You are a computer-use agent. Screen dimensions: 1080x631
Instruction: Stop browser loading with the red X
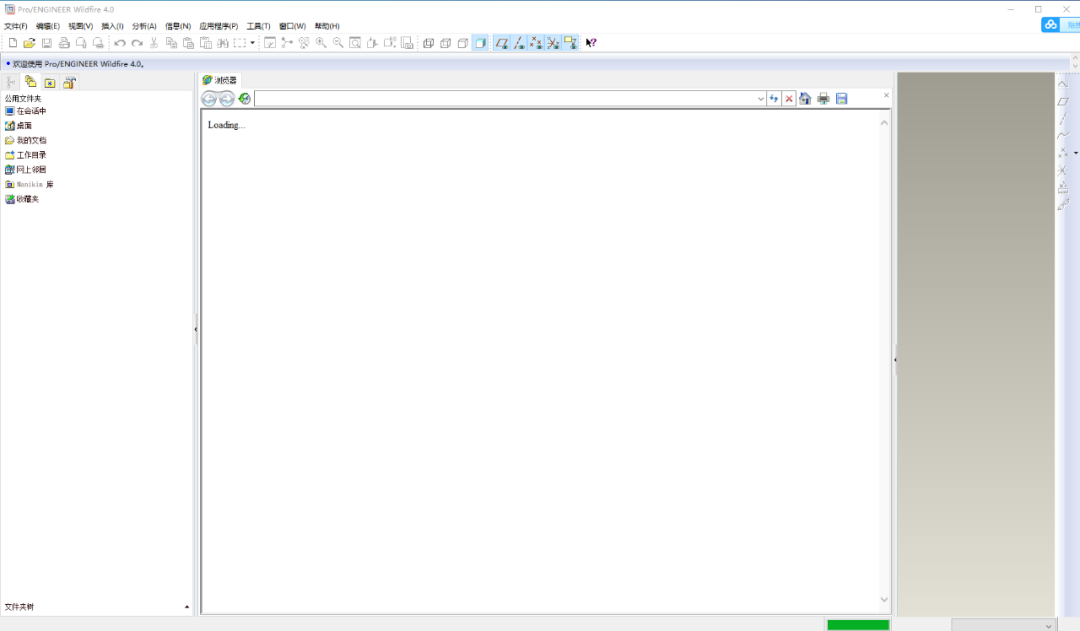point(789,99)
